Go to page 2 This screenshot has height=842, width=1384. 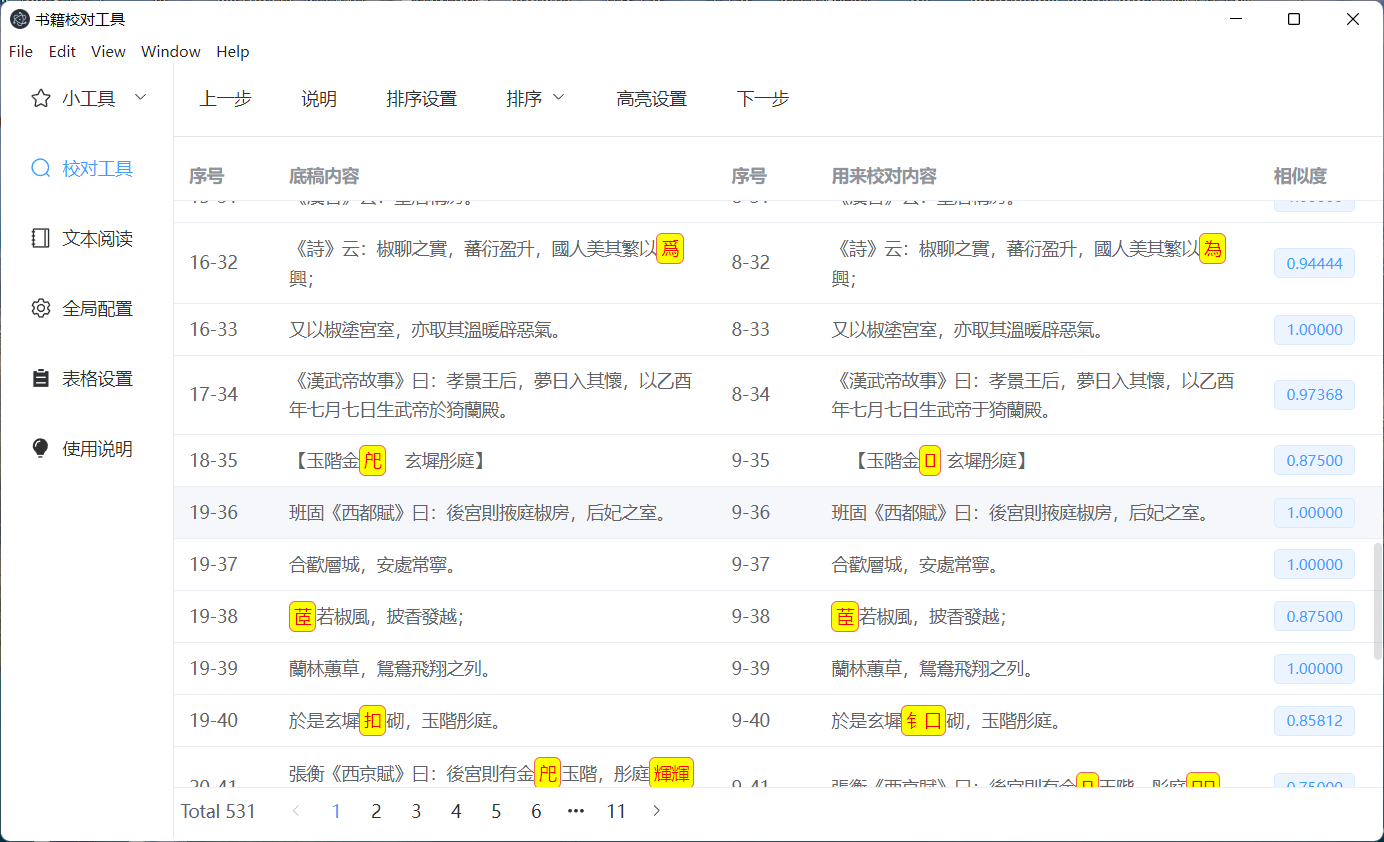tap(376, 811)
